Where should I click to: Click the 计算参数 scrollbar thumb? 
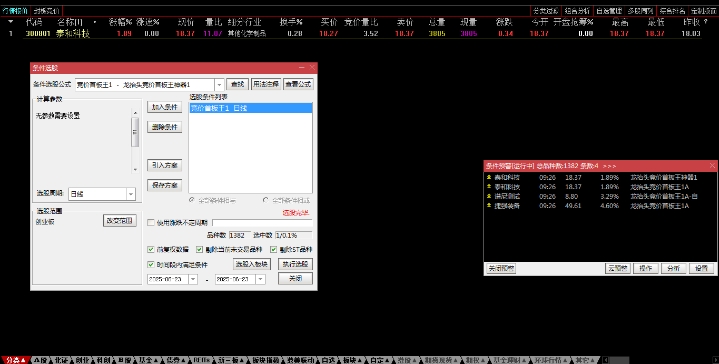[x=135, y=132]
